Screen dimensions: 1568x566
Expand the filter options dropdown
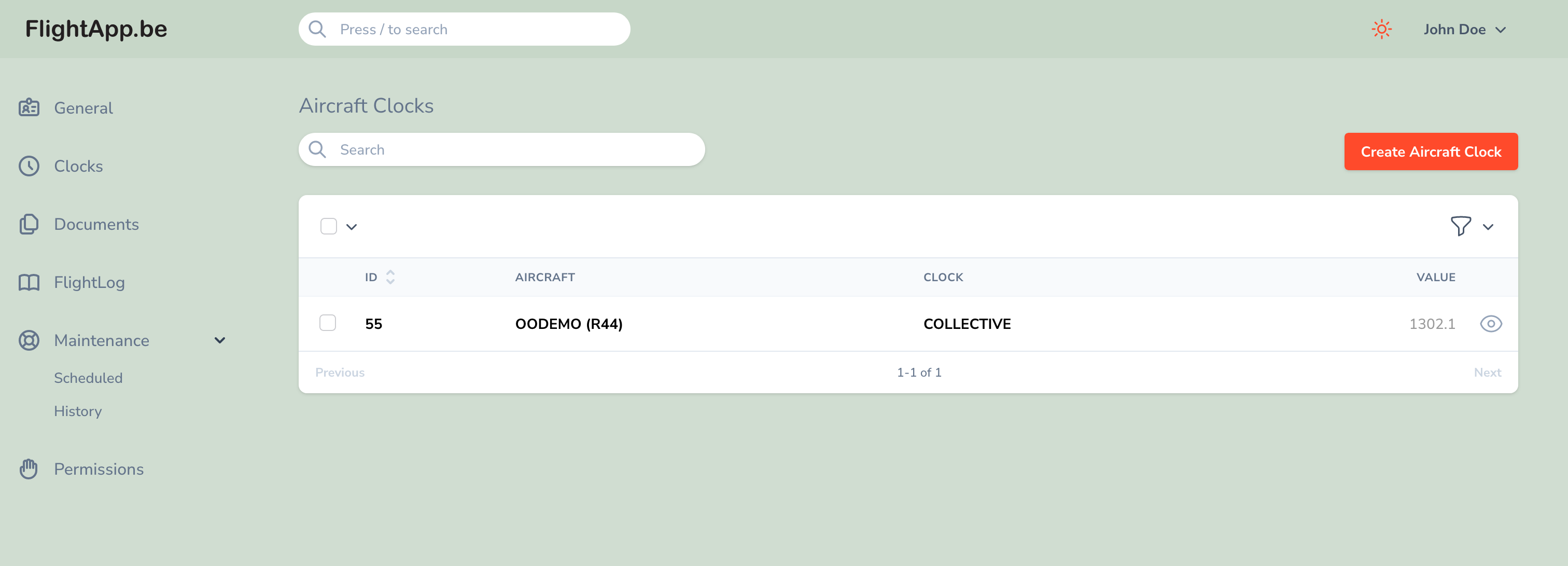tap(1489, 226)
